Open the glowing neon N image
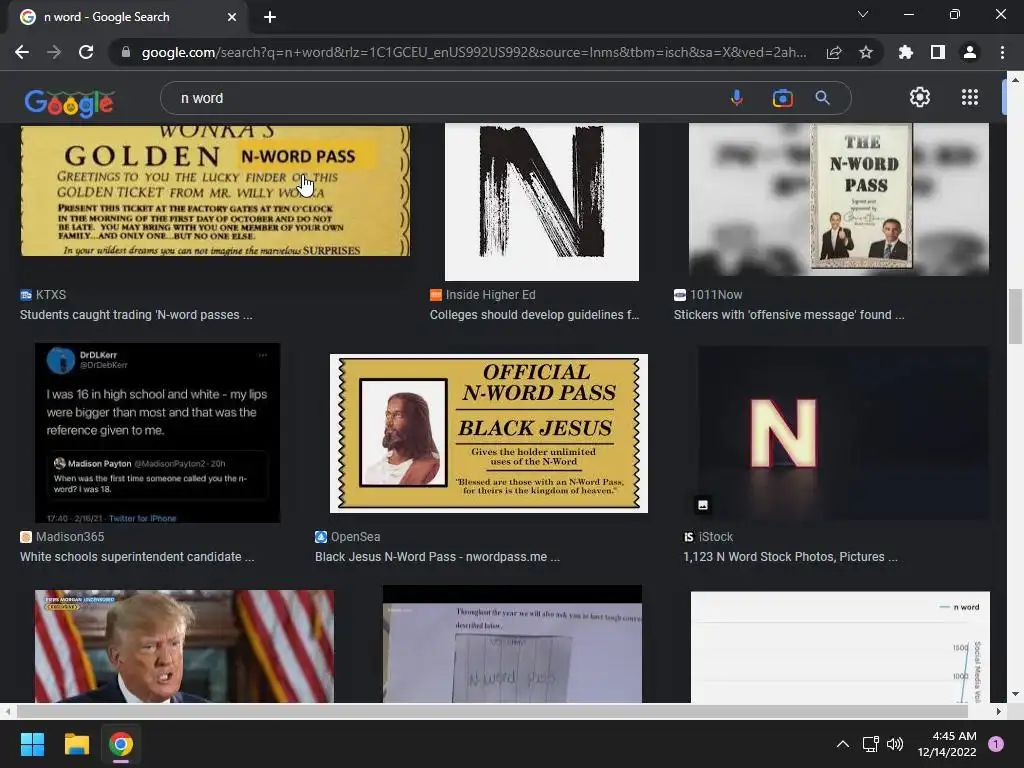Viewport: 1024px width, 768px height. pyautogui.click(x=843, y=432)
